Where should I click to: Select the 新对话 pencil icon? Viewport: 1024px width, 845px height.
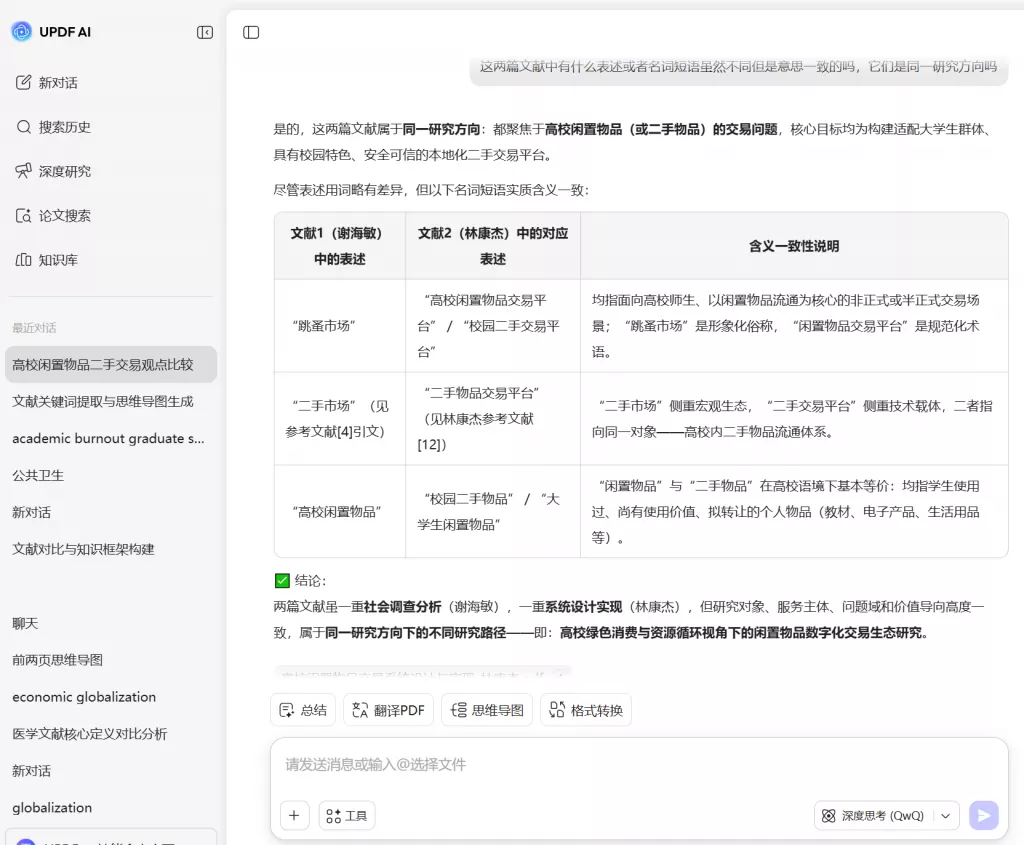click(25, 82)
